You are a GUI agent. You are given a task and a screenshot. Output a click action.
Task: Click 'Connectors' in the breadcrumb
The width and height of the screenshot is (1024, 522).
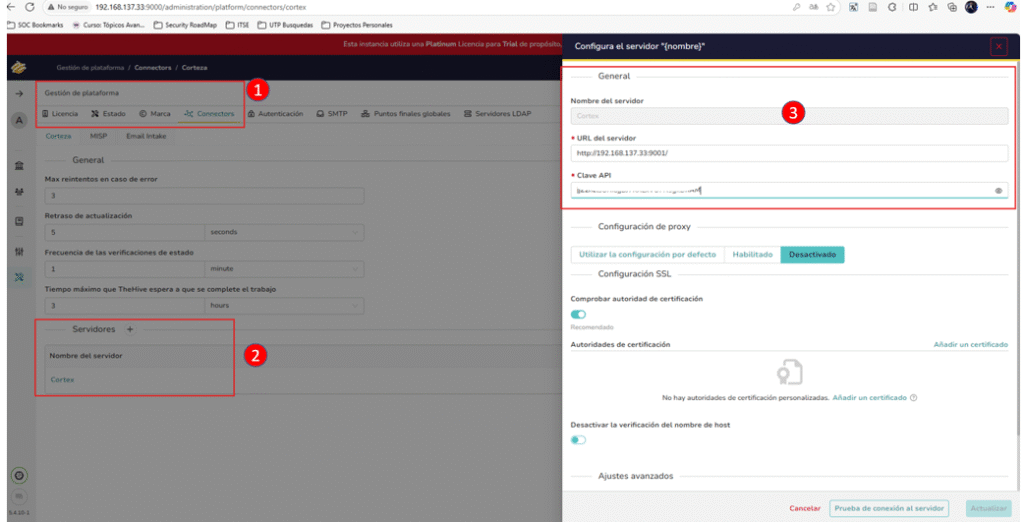153,67
